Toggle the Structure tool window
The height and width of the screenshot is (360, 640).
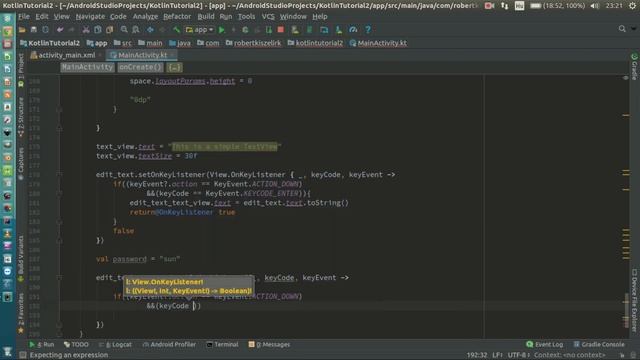pos(21,117)
